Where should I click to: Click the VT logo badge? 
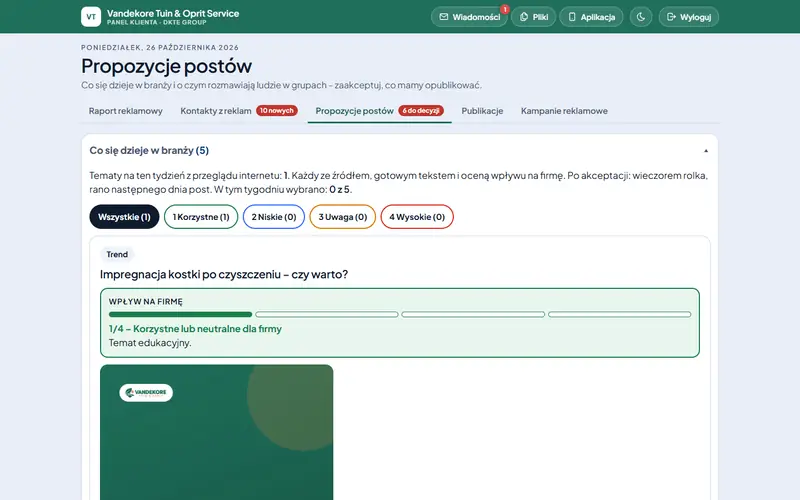[x=91, y=16]
